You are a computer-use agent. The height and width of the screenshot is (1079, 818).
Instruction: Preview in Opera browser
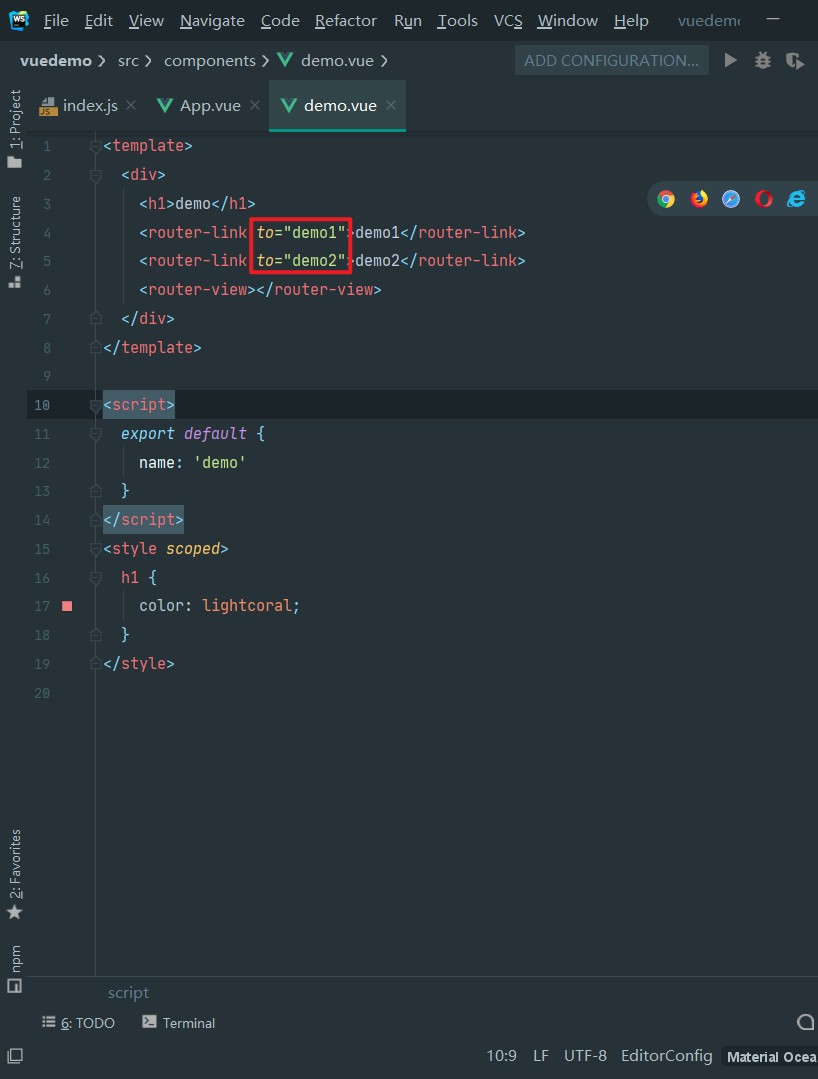[764, 200]
